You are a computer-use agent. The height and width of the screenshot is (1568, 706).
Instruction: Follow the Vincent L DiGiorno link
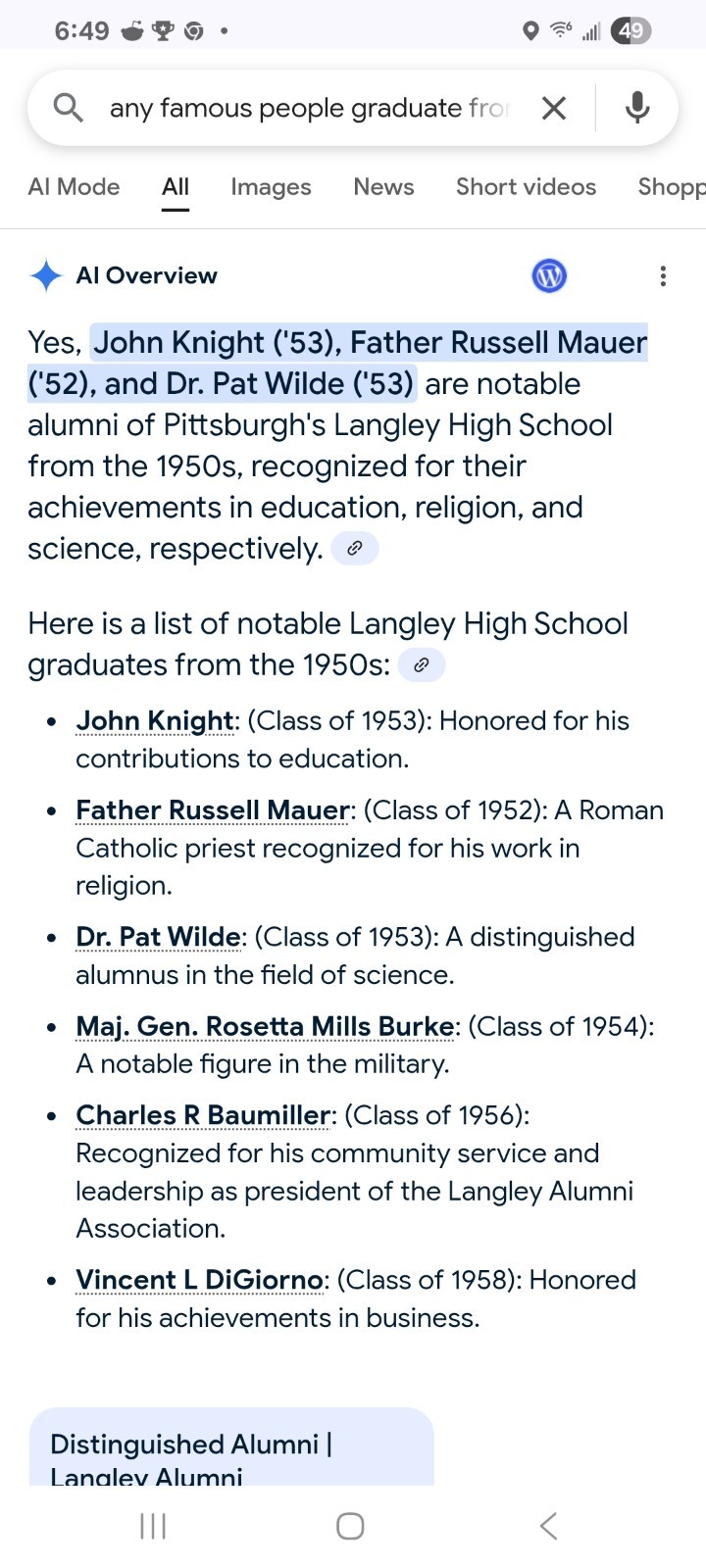199,1281
